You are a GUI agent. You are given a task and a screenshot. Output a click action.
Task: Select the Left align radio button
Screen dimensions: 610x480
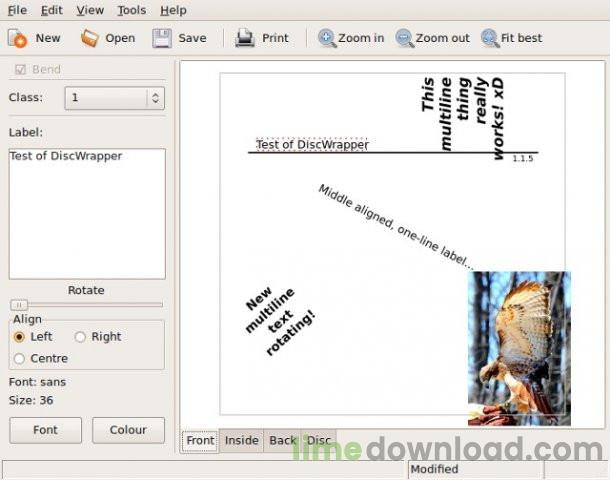(20, 337)
